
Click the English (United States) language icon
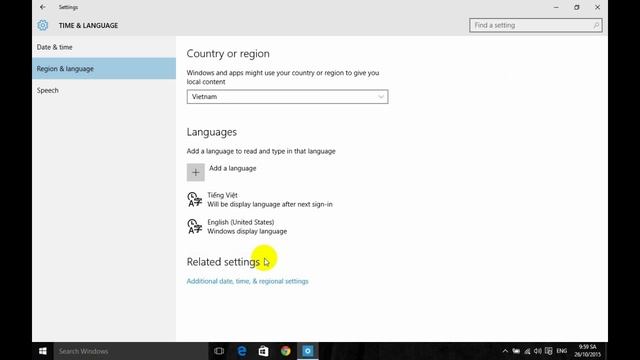[x=194, y=227]
